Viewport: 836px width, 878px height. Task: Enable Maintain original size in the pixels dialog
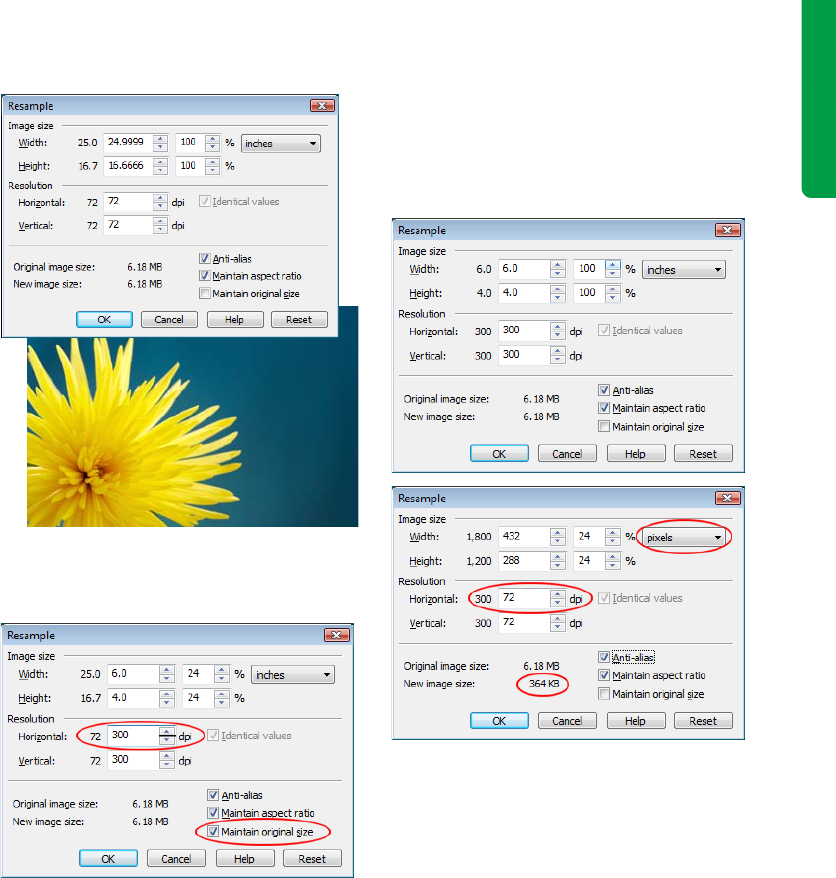point(604,693)
